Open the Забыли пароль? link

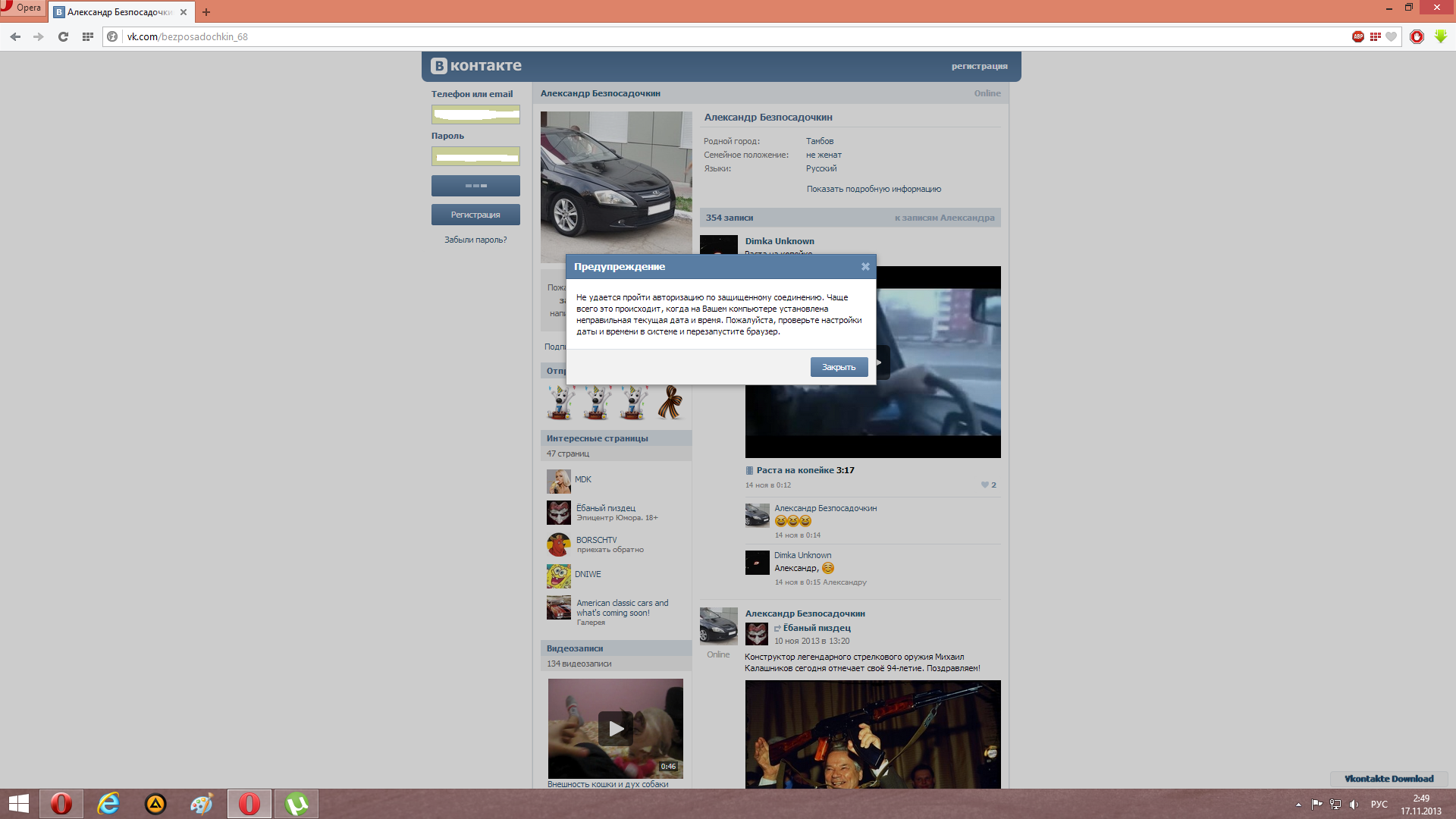(475, 240)
